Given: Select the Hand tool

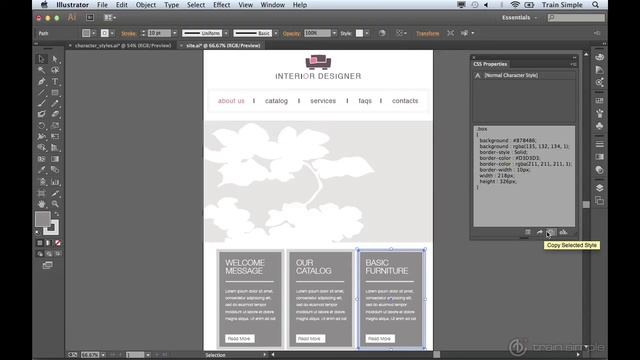Looking at the screenshot, I should [41, 204].
